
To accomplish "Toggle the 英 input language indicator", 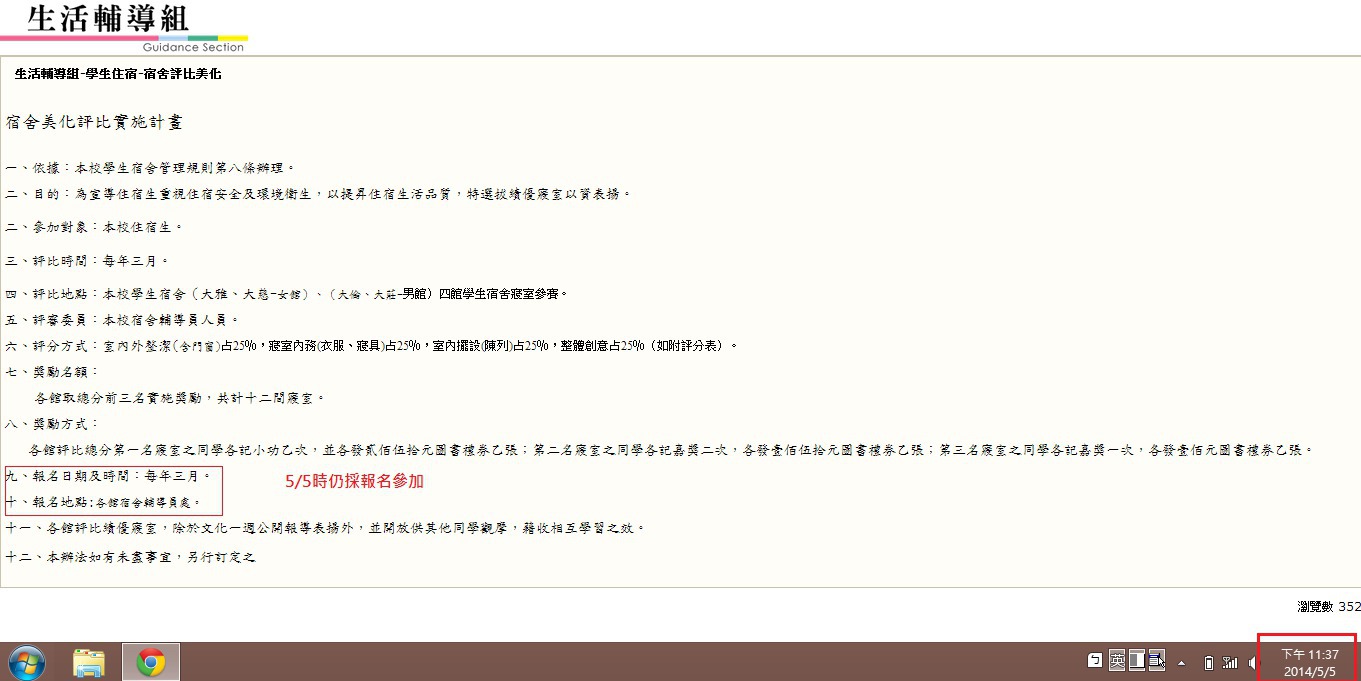I will click(x=1117, y=660).
